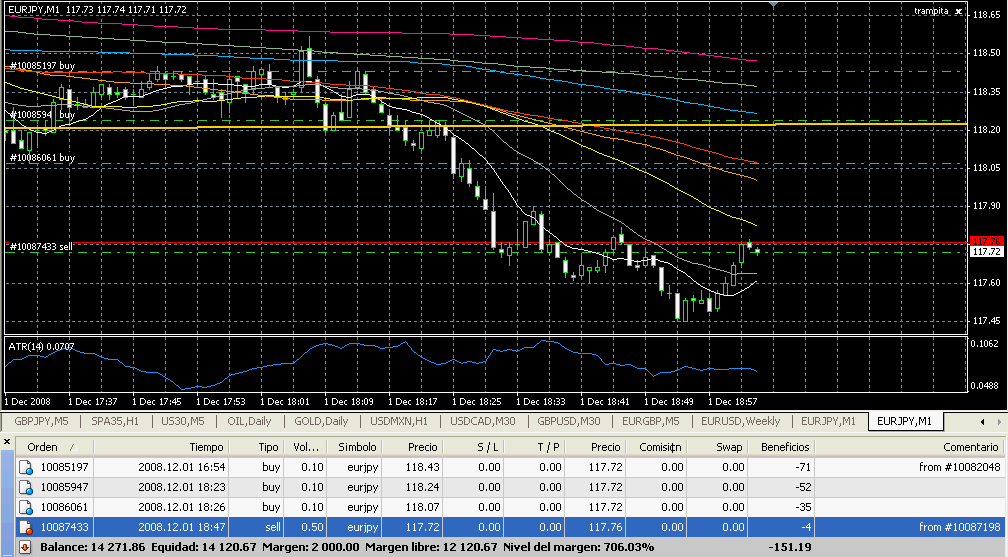Click the -35 profit value

pos(802,507)
